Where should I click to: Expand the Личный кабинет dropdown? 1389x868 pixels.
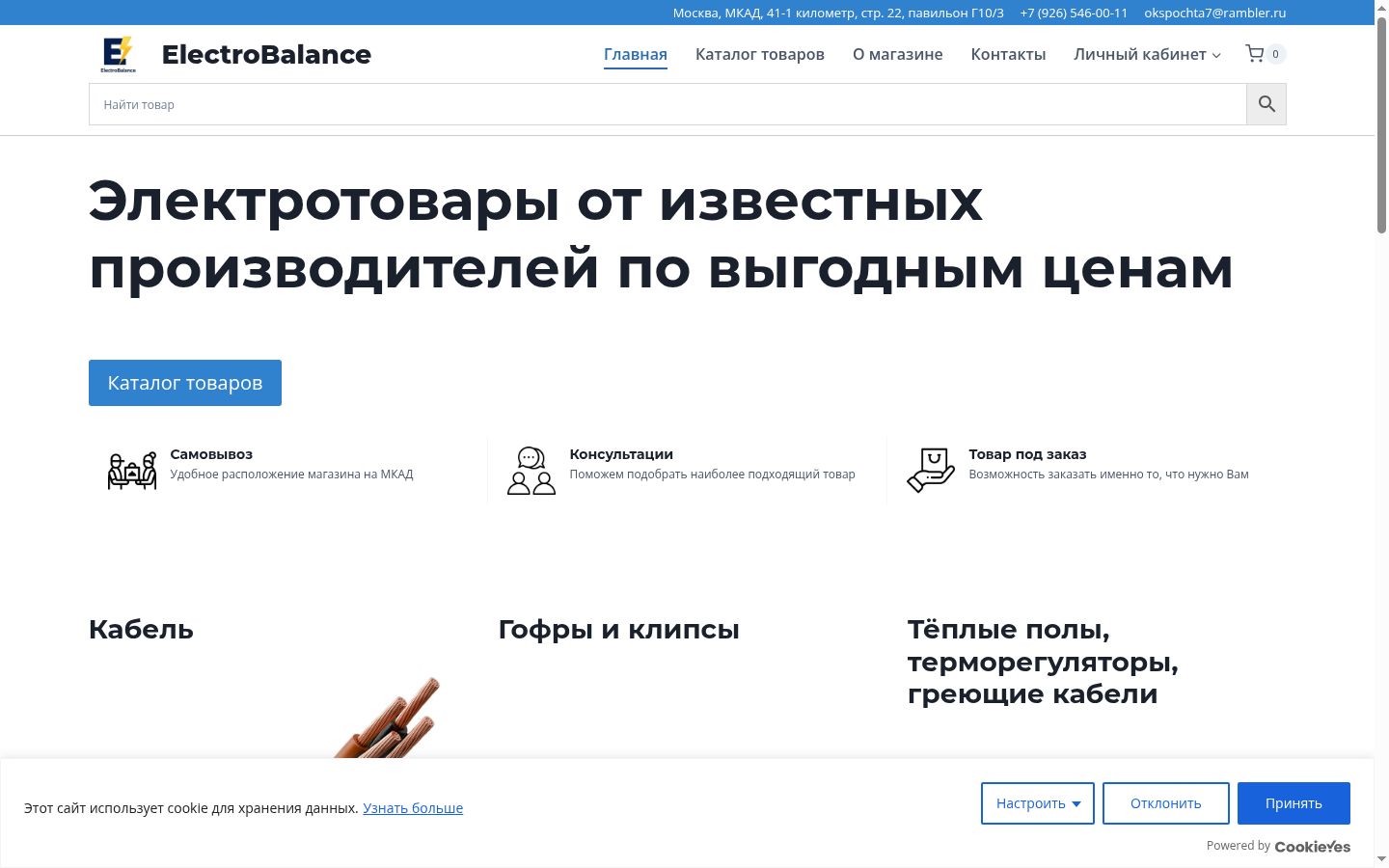click(1147, 55)
